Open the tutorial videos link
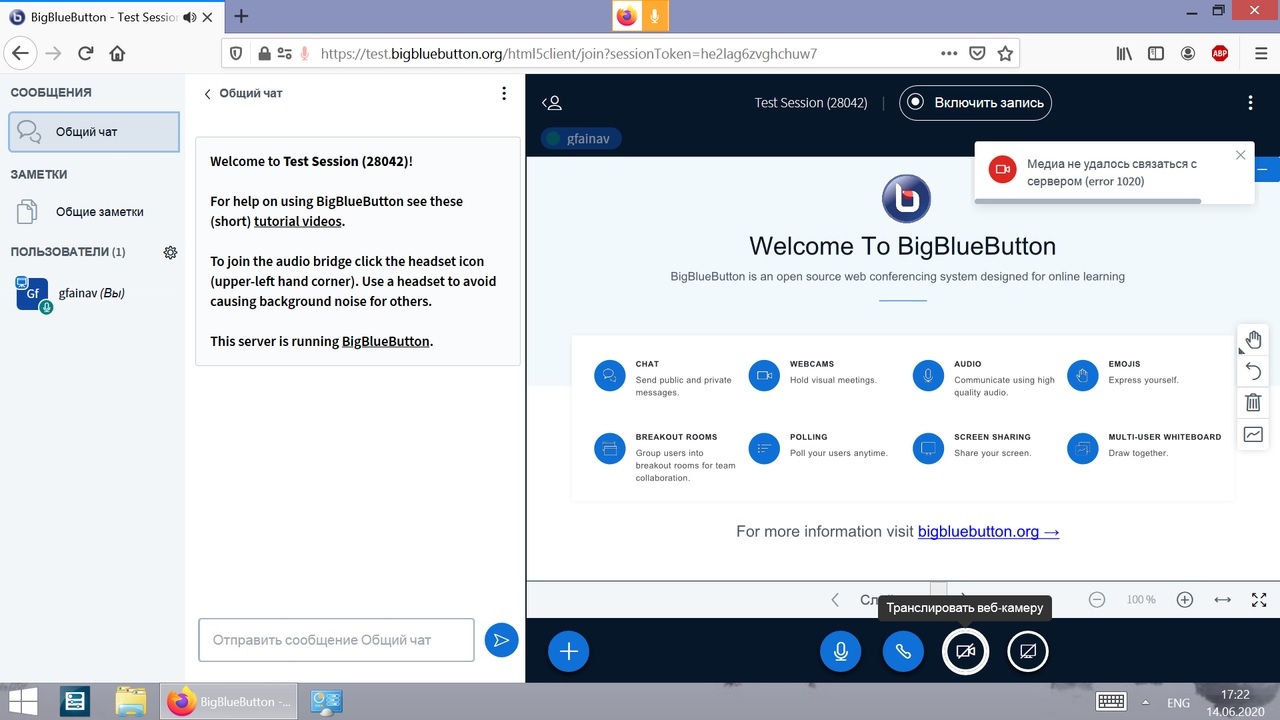 click(x=298, y=221)
